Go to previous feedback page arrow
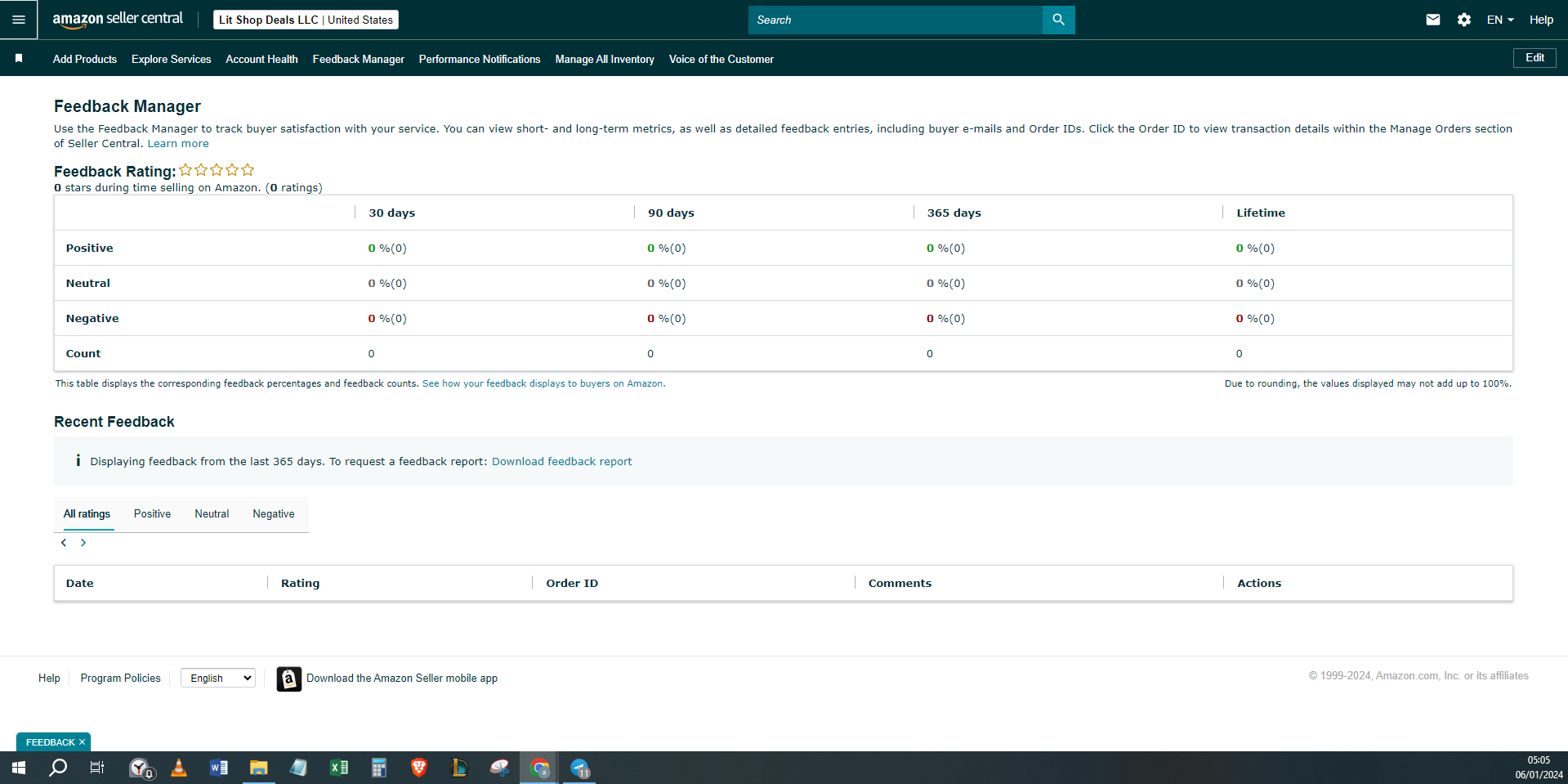 coord(64,543)
